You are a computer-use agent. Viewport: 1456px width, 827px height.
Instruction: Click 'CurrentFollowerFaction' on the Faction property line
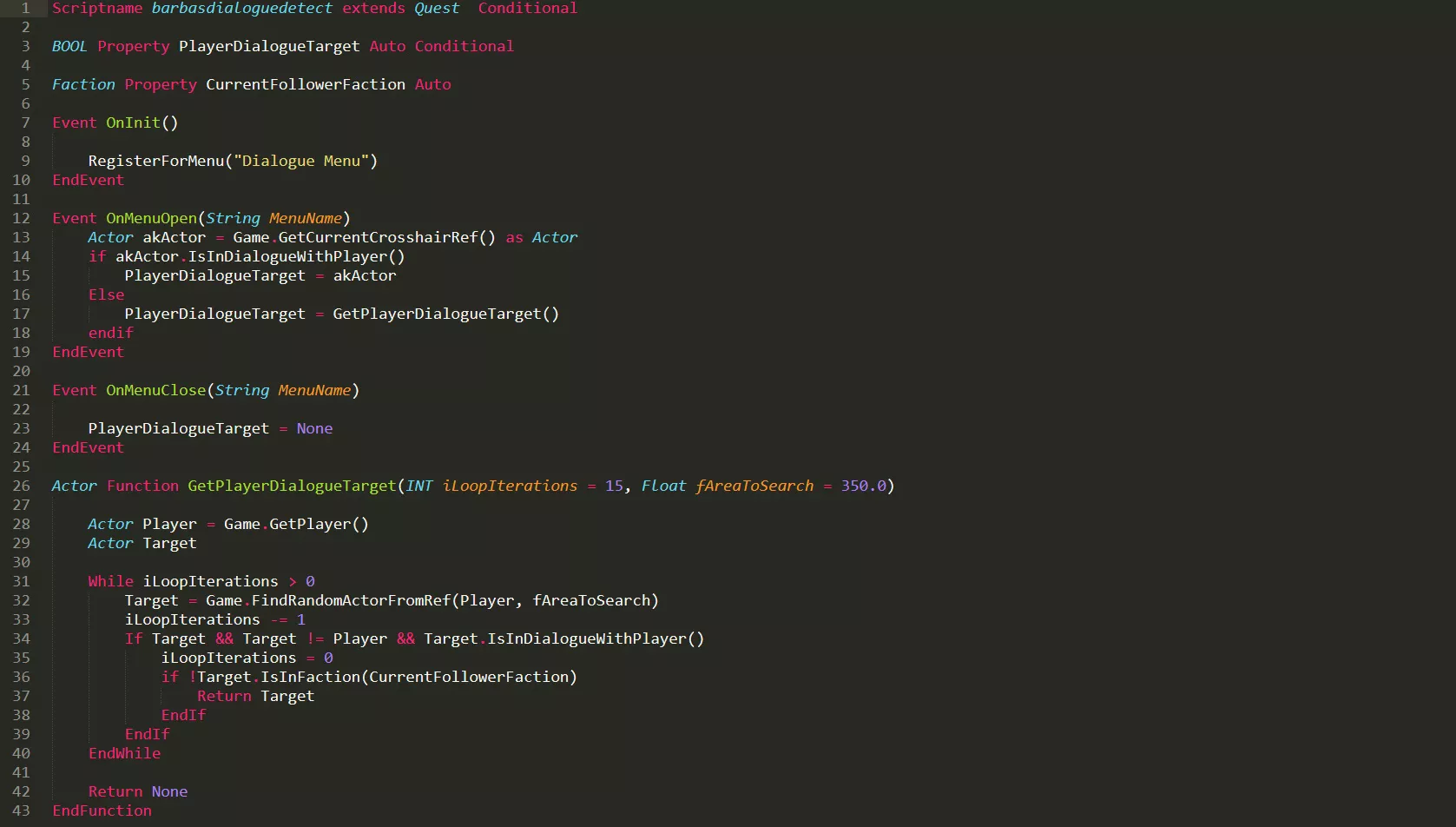tap(306, 84)
